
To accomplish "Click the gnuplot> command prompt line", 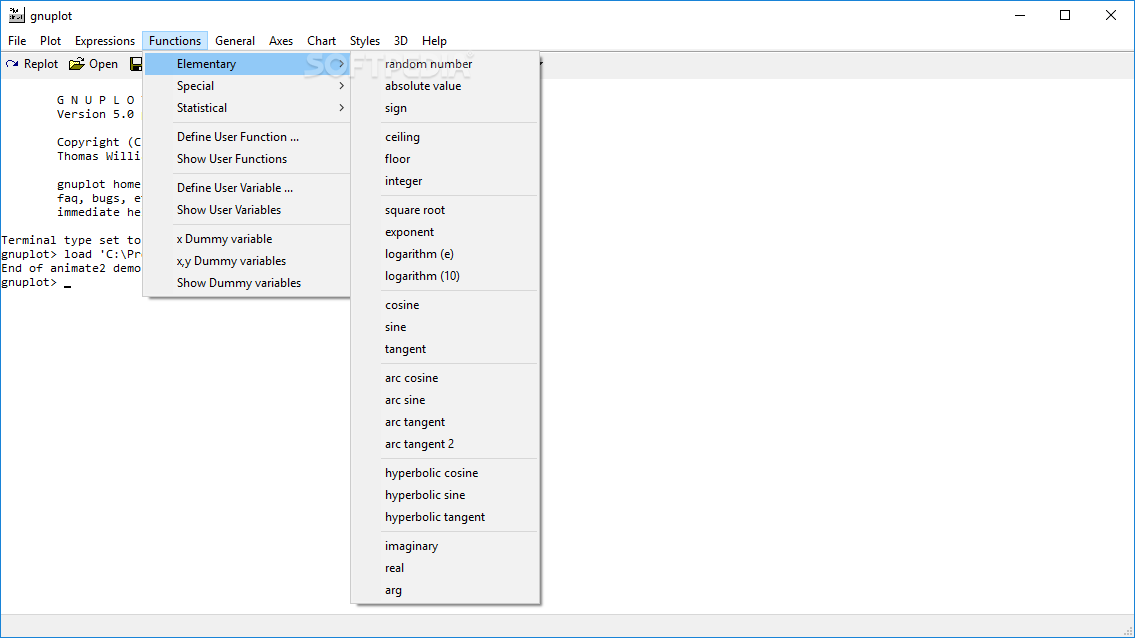I will (36, 282).
